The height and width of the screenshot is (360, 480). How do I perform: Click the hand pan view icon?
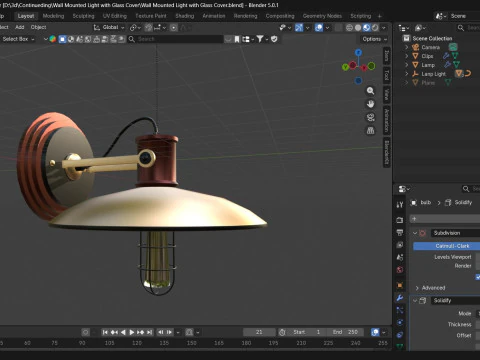pyautogui.click(x=370, y=104)
